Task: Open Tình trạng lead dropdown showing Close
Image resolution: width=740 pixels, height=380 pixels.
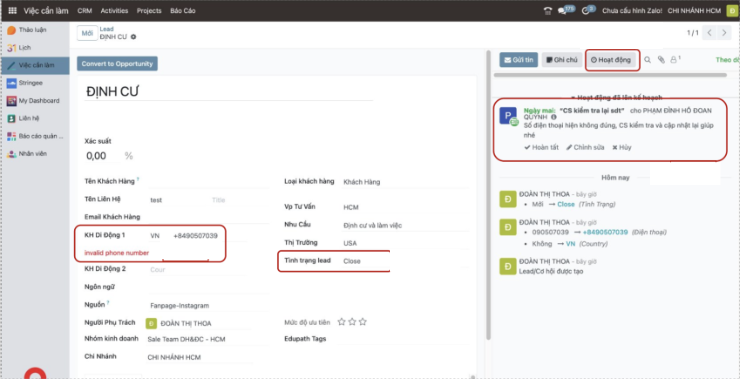Action: tap(405, 261)
